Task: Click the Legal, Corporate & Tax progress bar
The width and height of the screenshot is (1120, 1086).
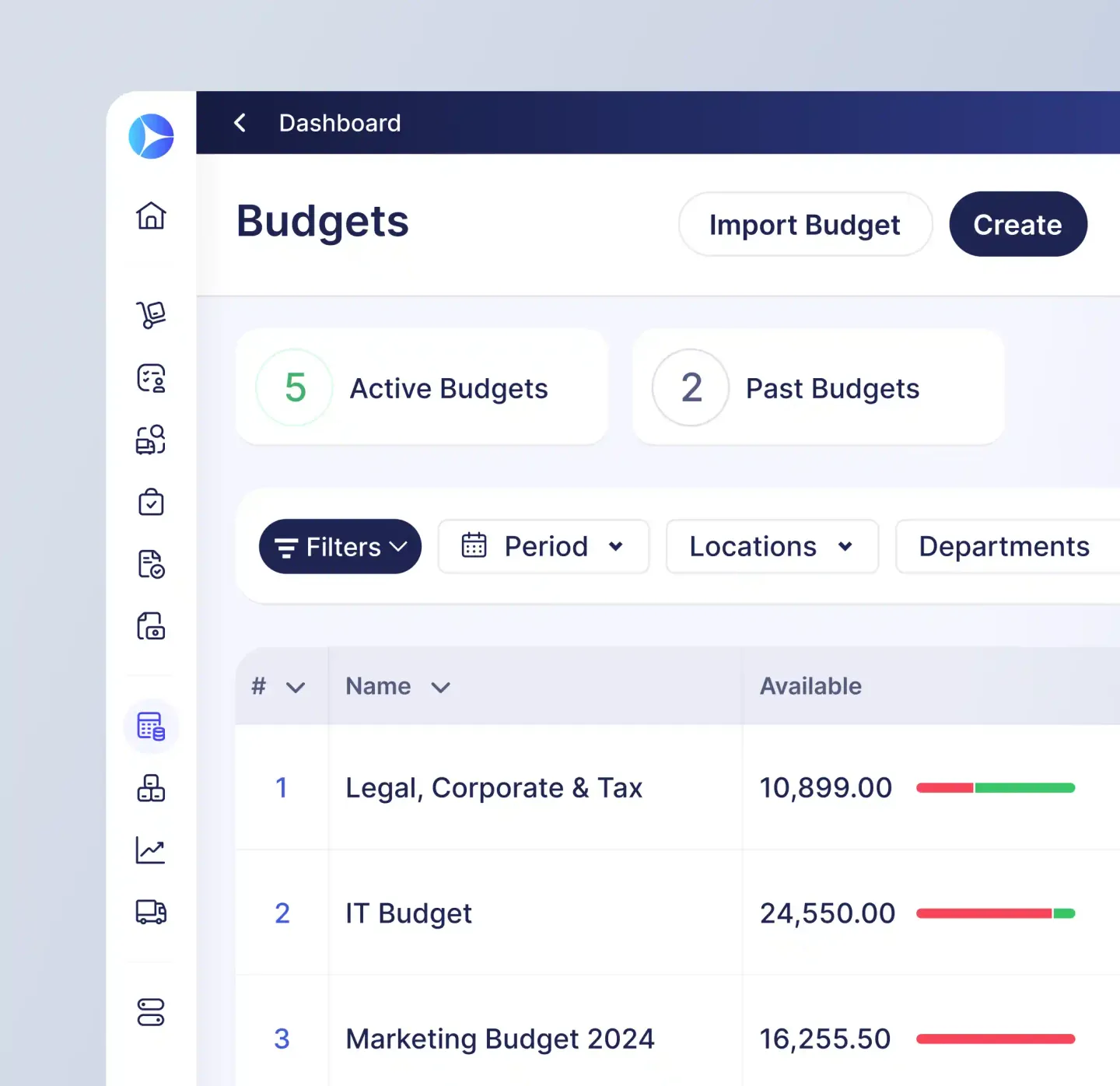Action: click(x=996, y=788)
